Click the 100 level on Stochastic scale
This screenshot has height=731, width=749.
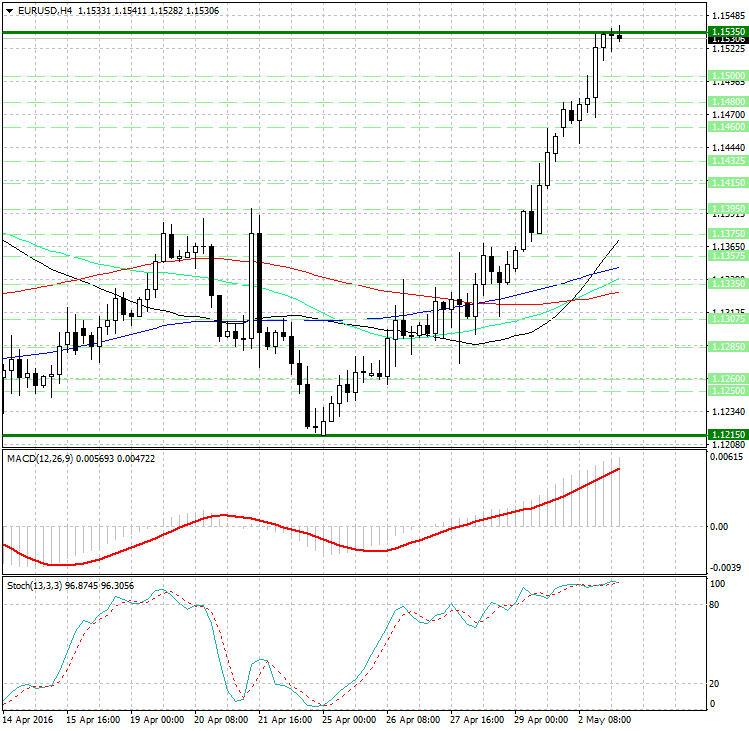click(718, 584)
